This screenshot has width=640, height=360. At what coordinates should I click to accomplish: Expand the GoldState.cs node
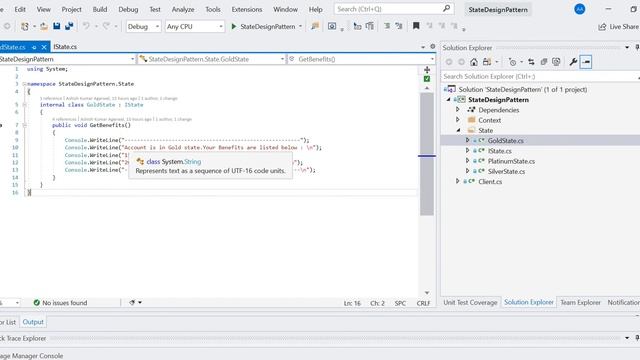point(467,140)
